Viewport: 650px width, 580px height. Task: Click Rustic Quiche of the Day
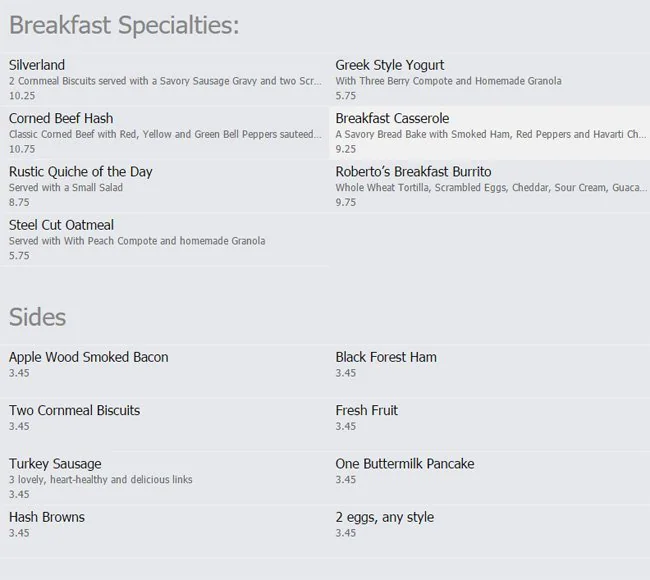81,171
